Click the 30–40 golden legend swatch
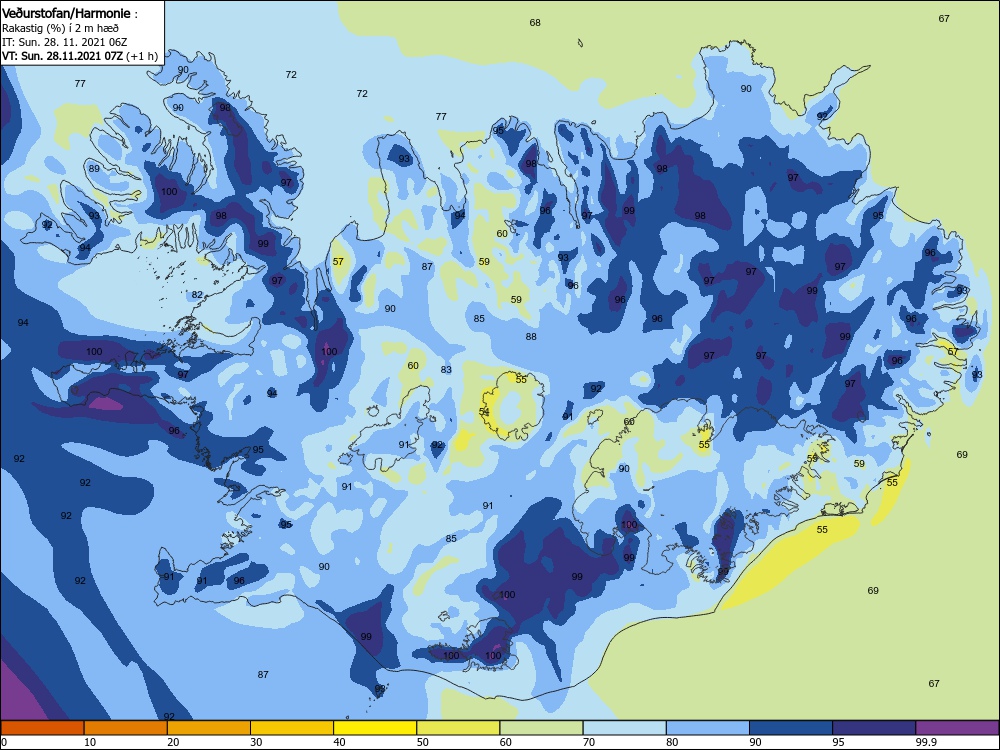Image resolution: width=1000 pixels, height=750 pixels. [x=292, y=728]
